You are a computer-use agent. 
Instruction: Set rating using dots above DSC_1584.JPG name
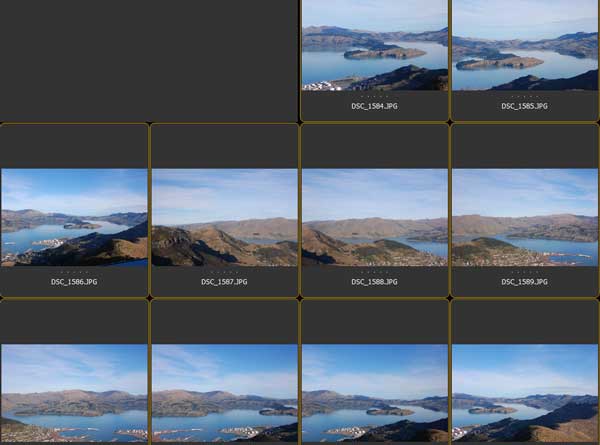[375, 96]
